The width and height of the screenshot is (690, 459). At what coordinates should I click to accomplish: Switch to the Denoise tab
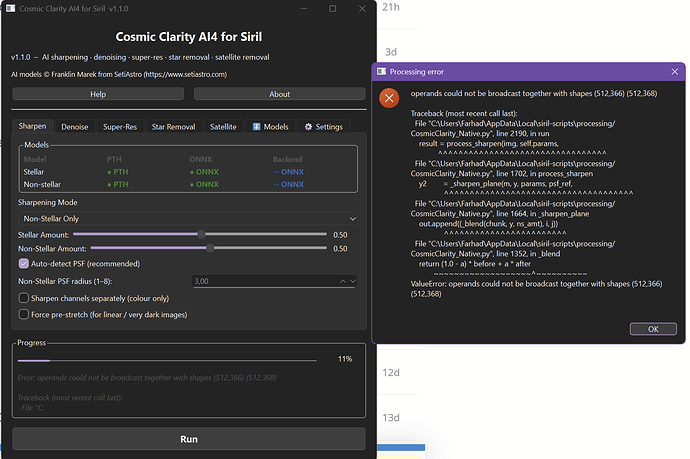pyautogui.click(x=74, y=127)
